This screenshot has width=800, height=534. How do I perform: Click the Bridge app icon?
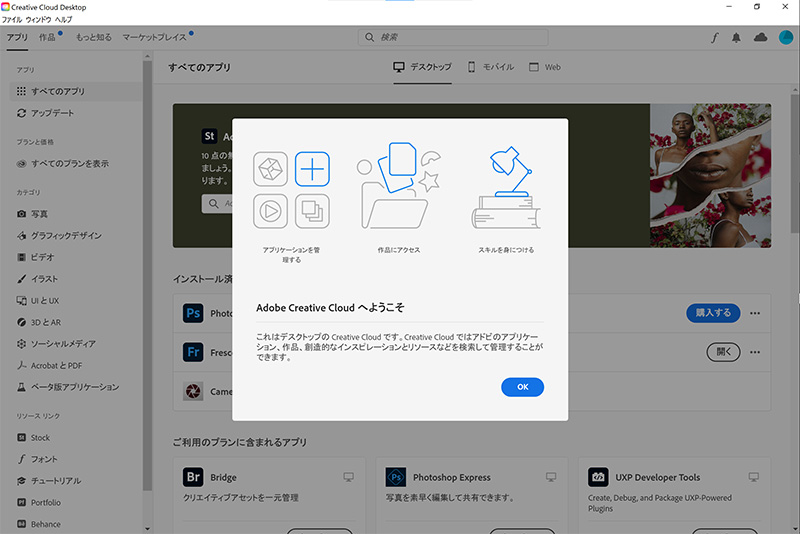(194, 477)
